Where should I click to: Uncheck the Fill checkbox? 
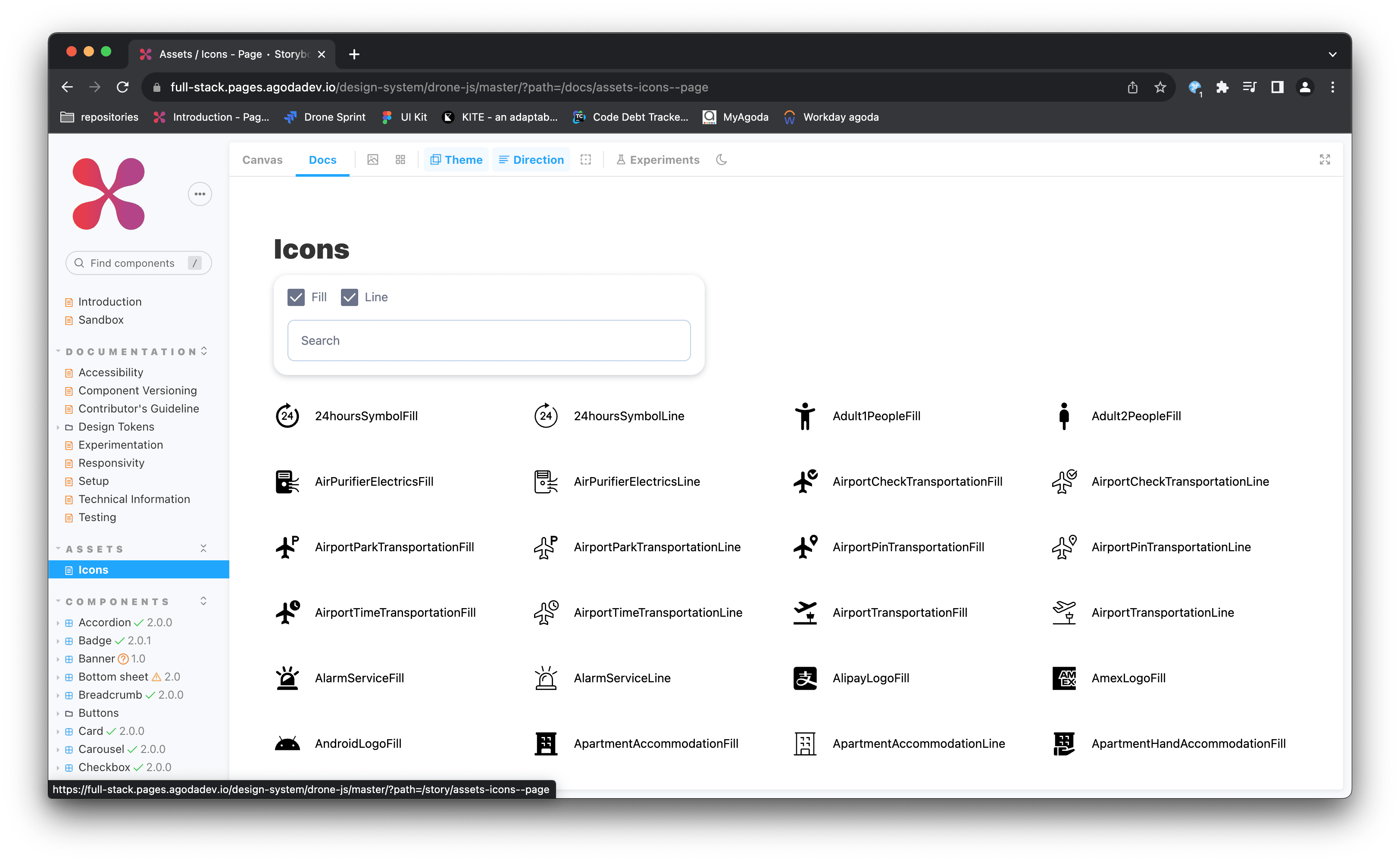click(x=296, y=297)
